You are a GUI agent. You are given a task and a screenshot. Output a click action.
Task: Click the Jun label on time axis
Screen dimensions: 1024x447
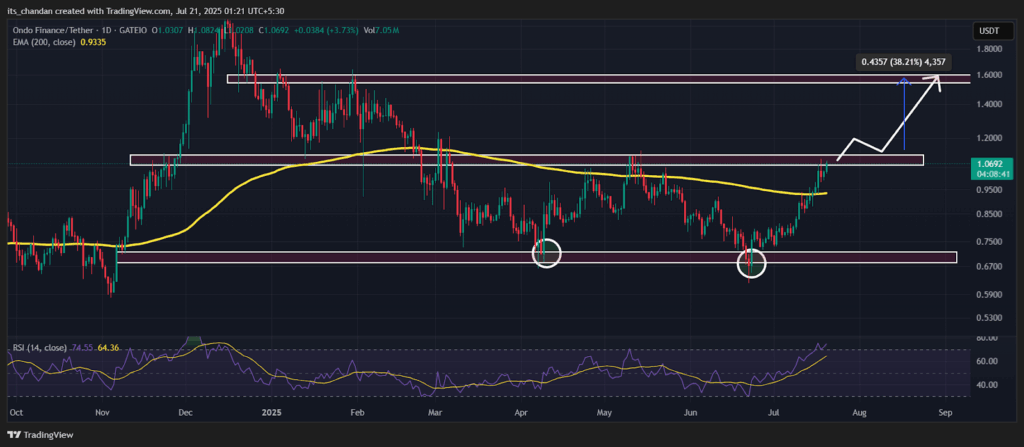[692, 413]
